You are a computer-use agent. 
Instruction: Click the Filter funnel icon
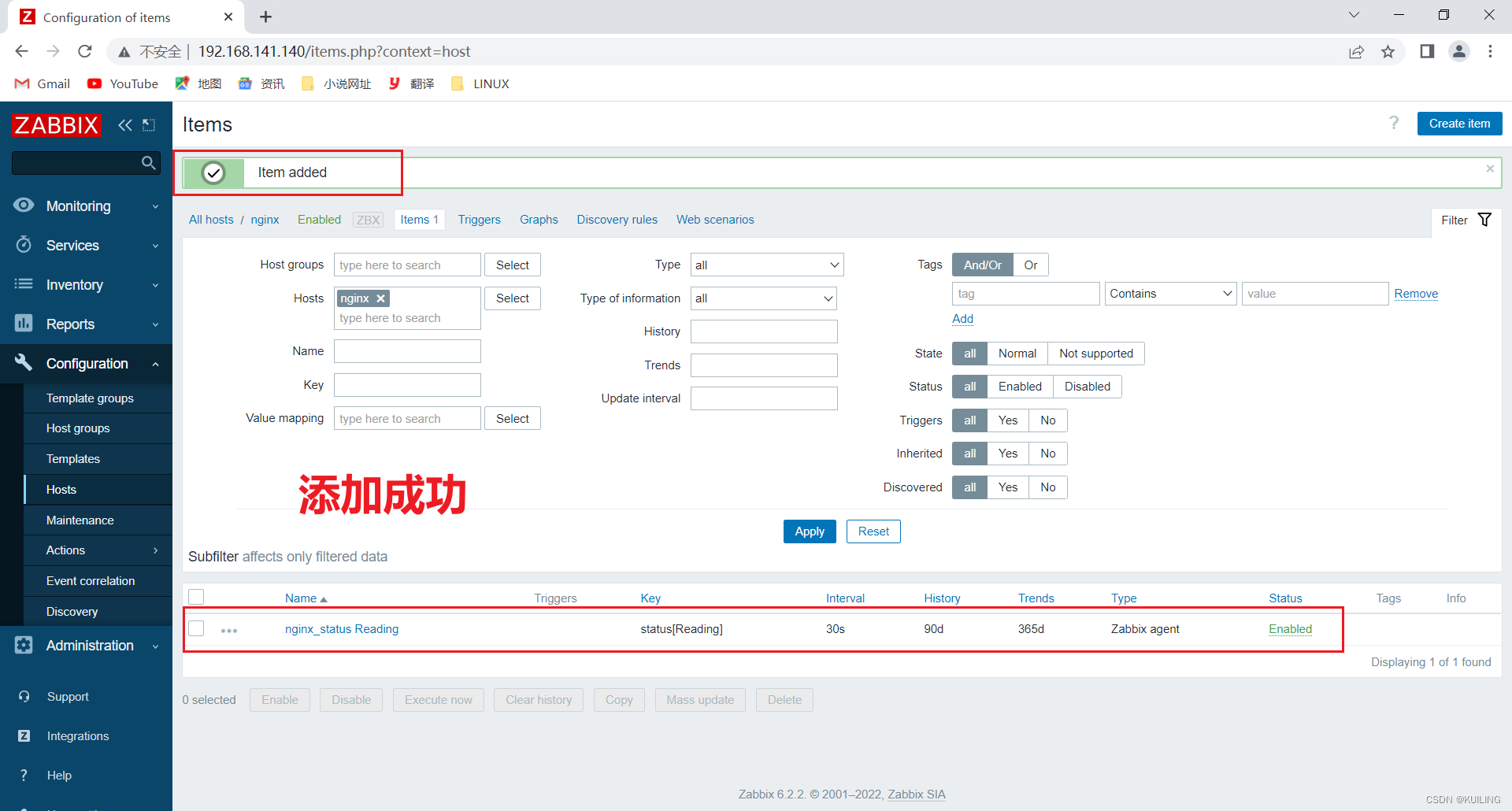(1484, 220)
